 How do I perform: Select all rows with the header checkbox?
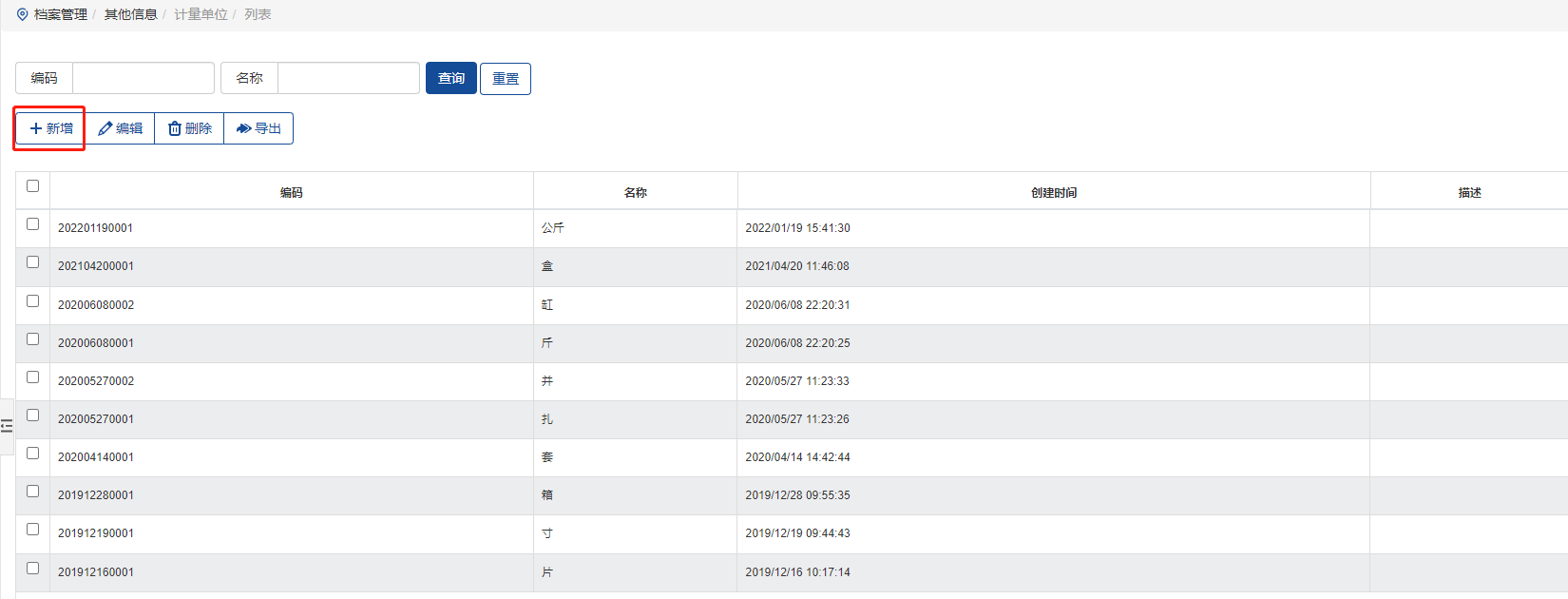coord(33,186)
